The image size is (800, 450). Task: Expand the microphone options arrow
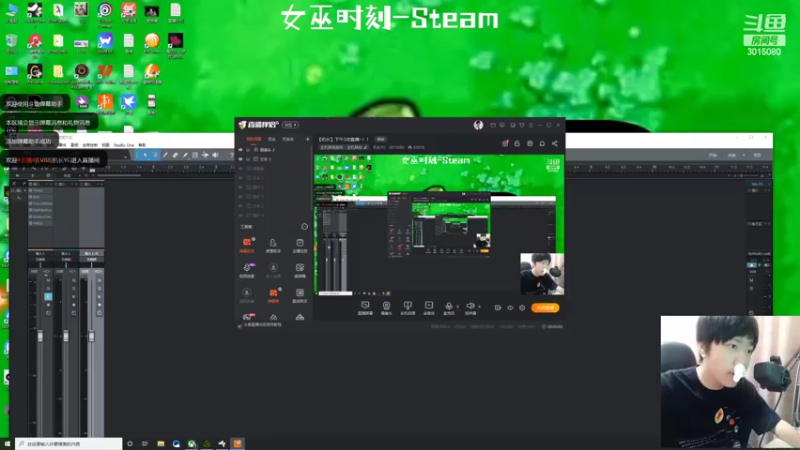[x=457, y=306]
